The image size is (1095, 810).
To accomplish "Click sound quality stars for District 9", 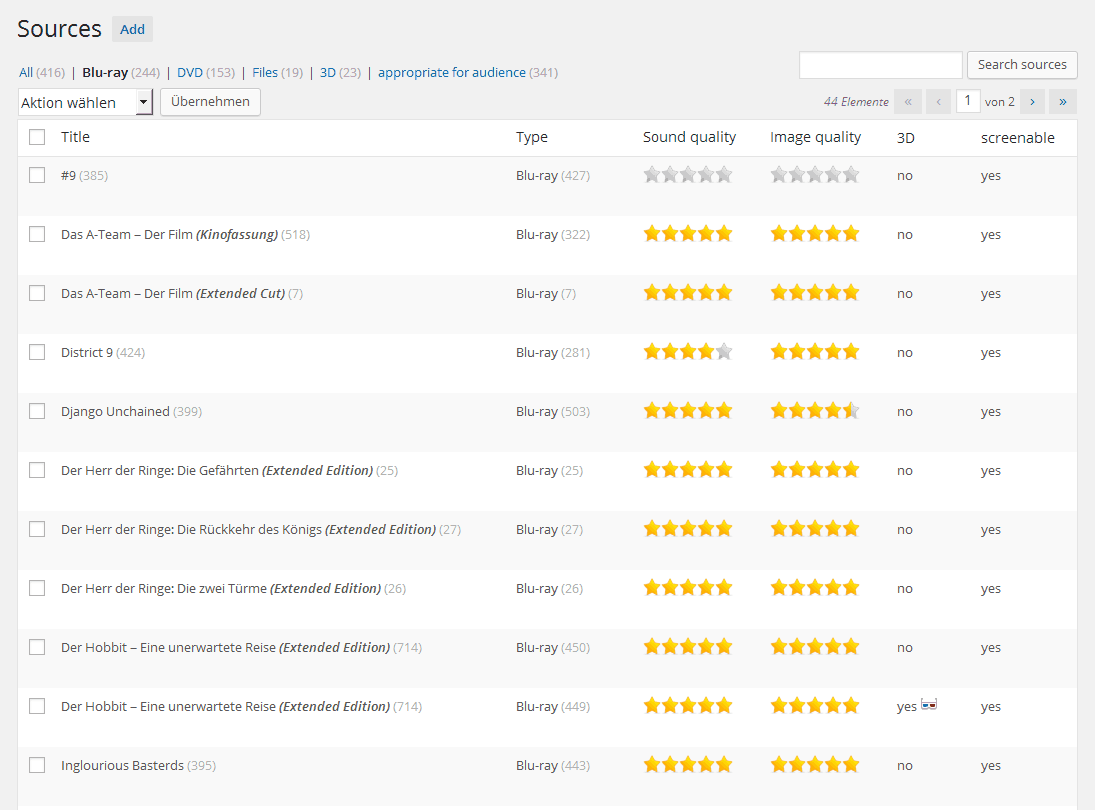I will (688, 351).
